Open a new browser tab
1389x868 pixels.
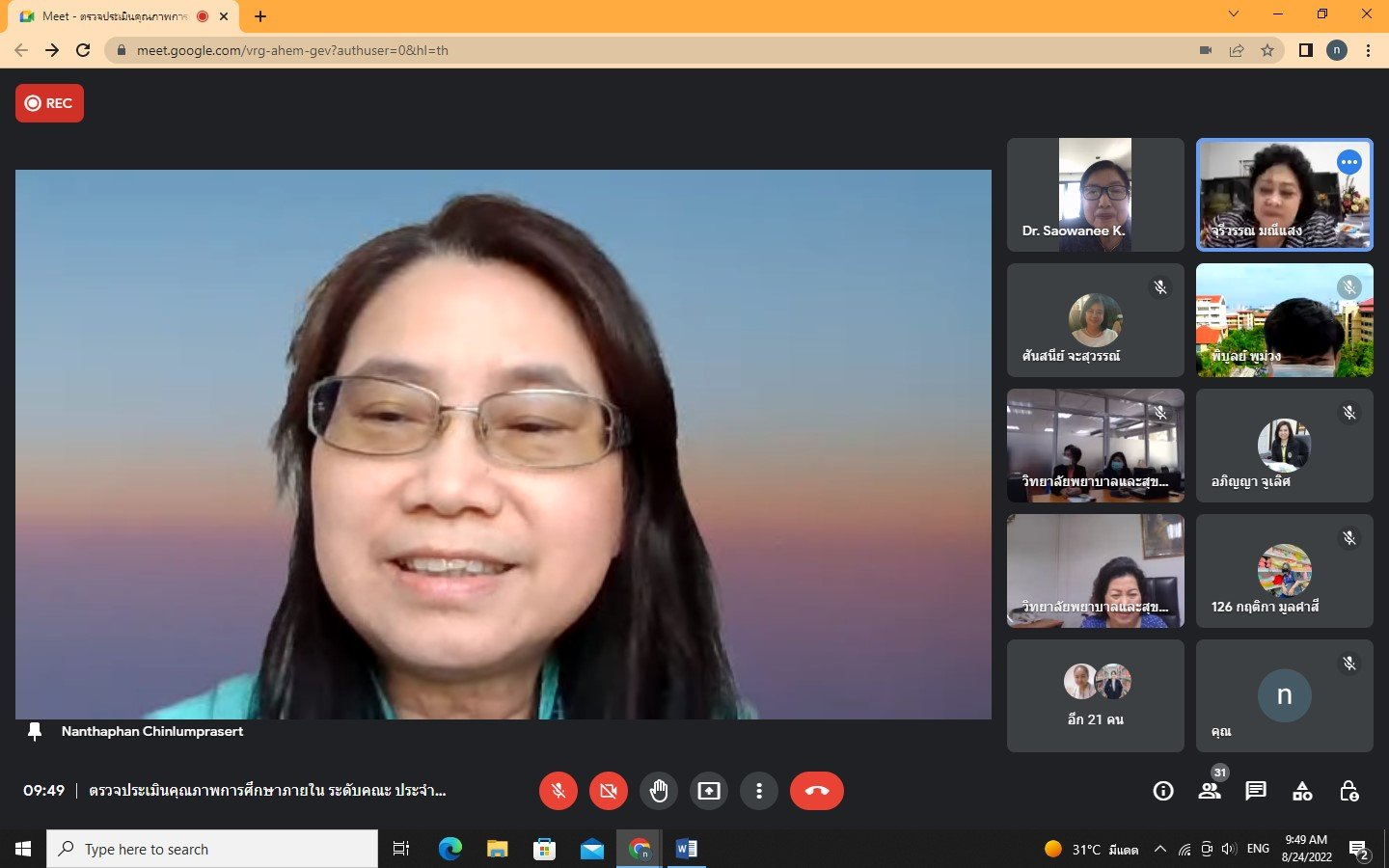pos(260,16)
